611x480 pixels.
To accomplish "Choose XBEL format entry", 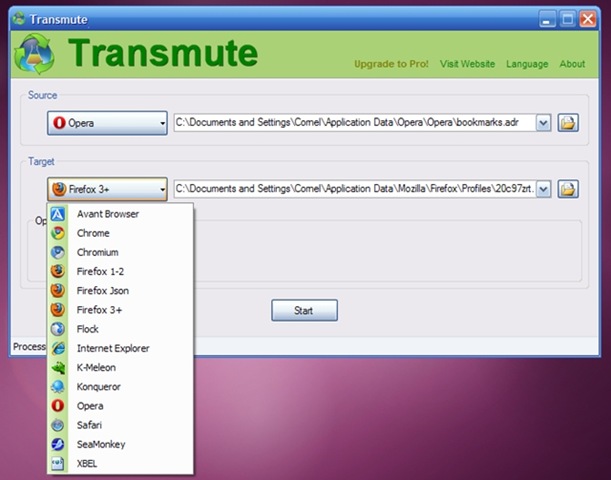I will pos(120,464).
